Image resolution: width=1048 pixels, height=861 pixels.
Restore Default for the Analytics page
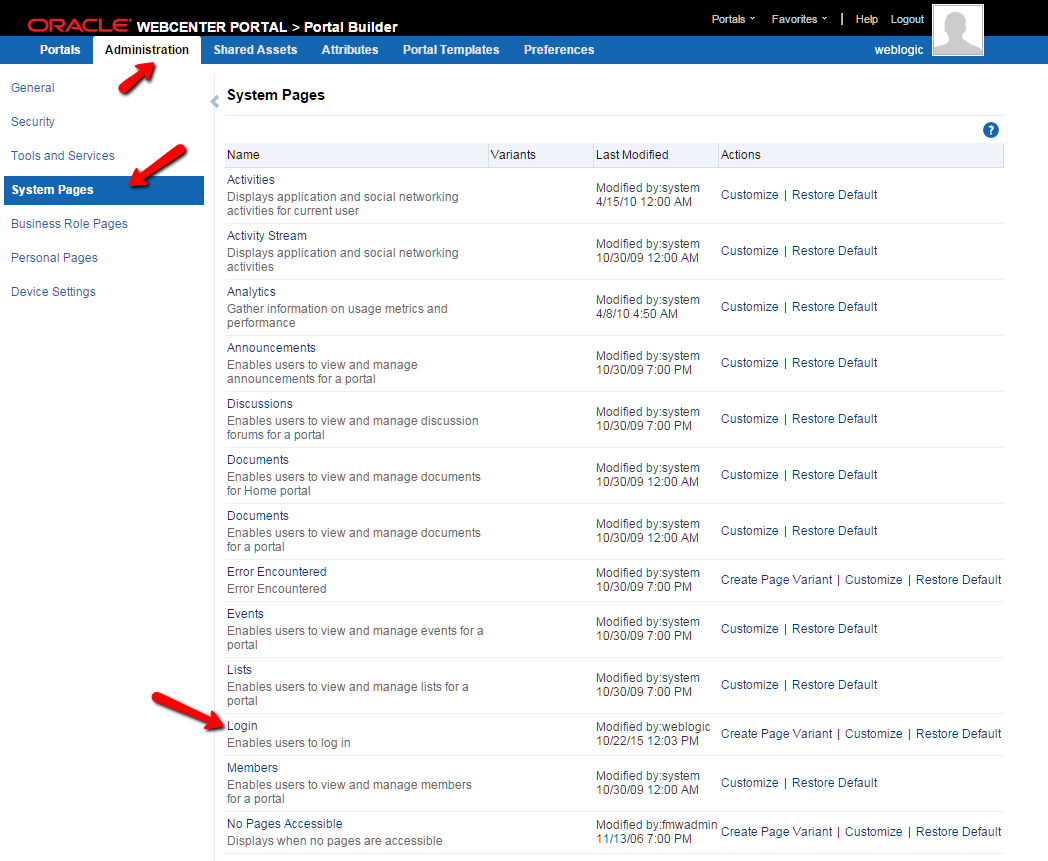pyautogui.click(x=834, y=306)
